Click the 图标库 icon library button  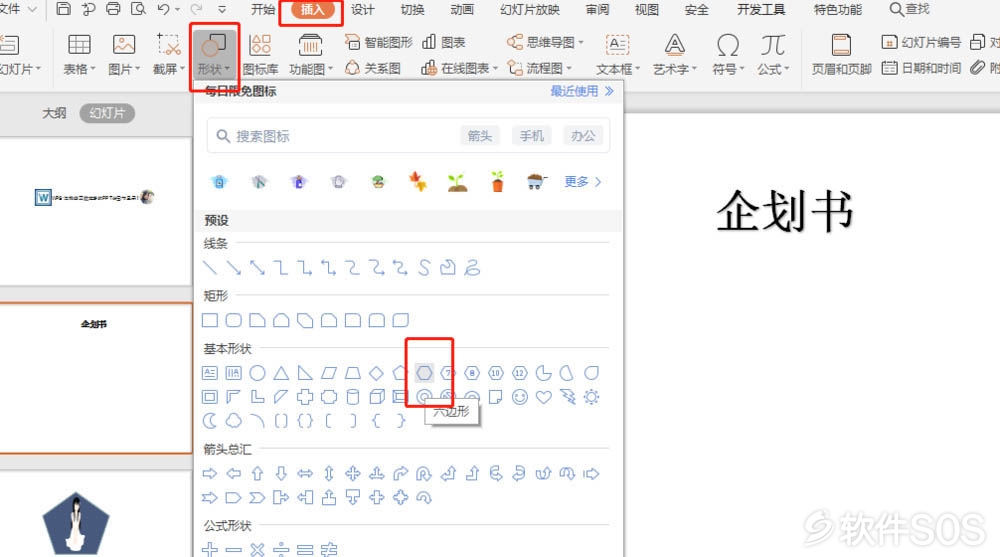(260, 54)
